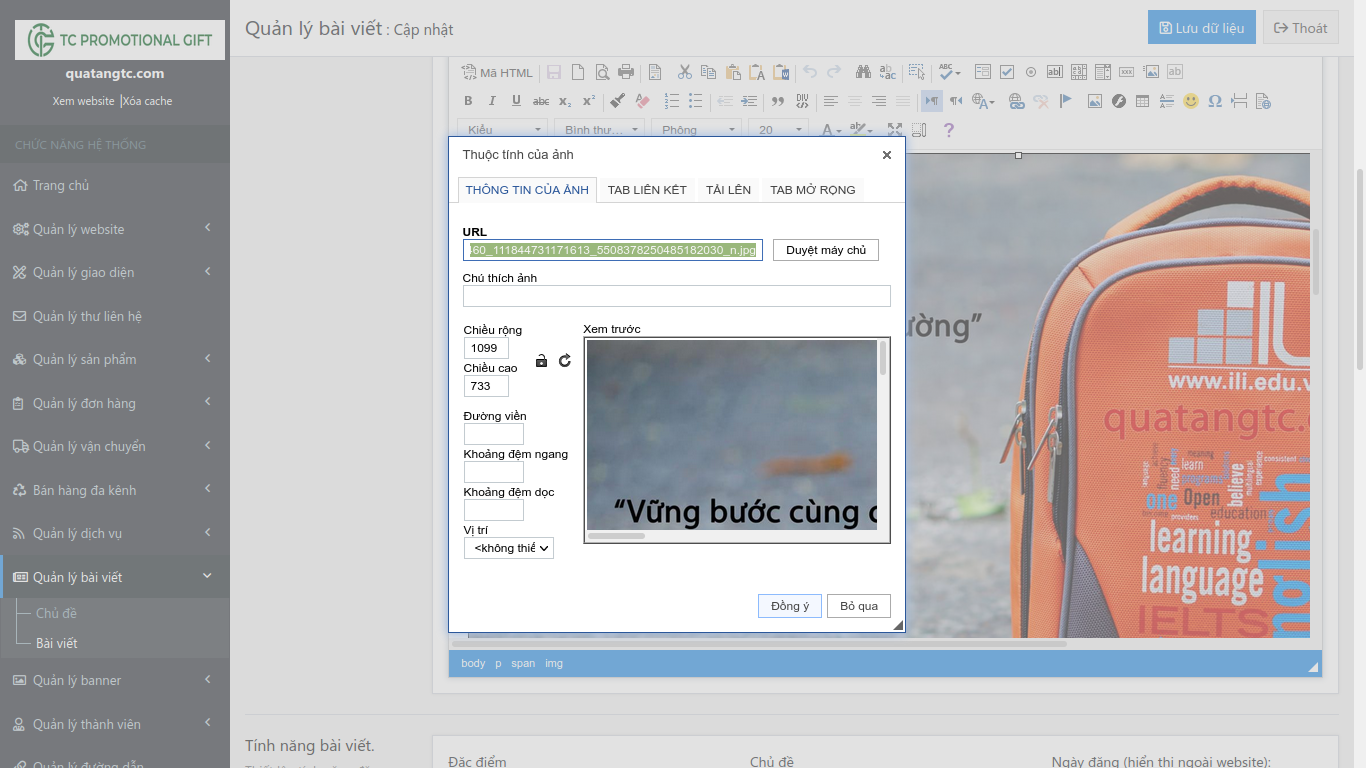Switch to TẢI LÊN tab

click(x=728, y=190)
